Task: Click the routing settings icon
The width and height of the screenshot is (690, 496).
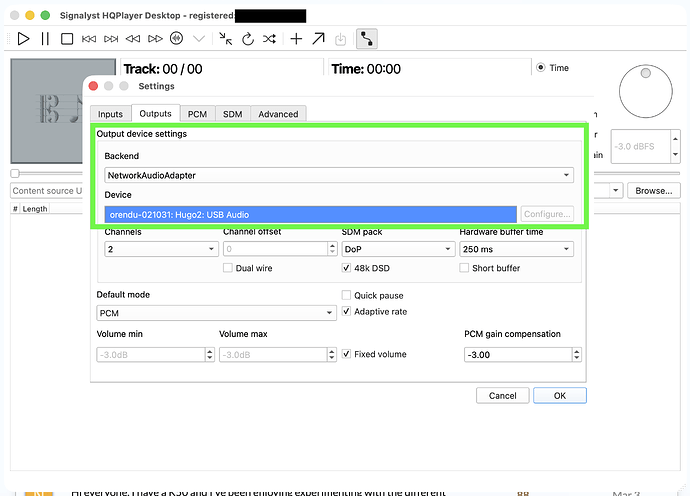Action: (x=367, y=39)
